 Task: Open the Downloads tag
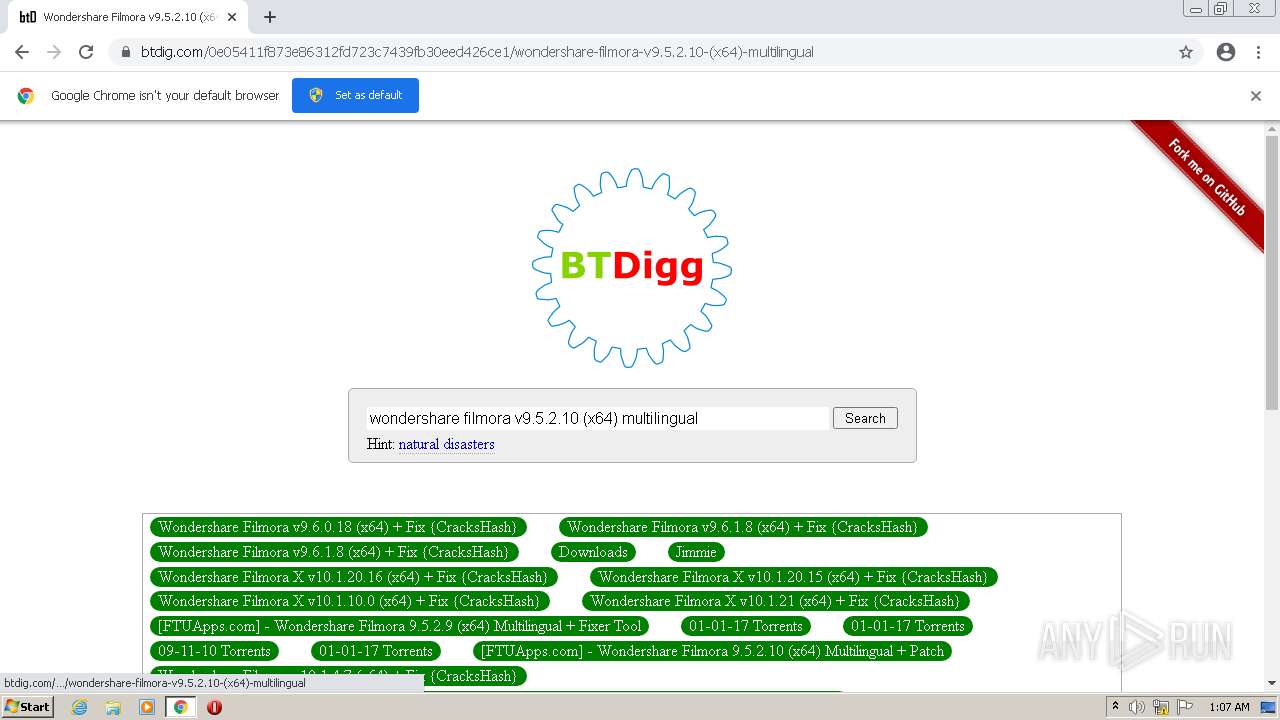pyautogui.click(x=593, y=552)
